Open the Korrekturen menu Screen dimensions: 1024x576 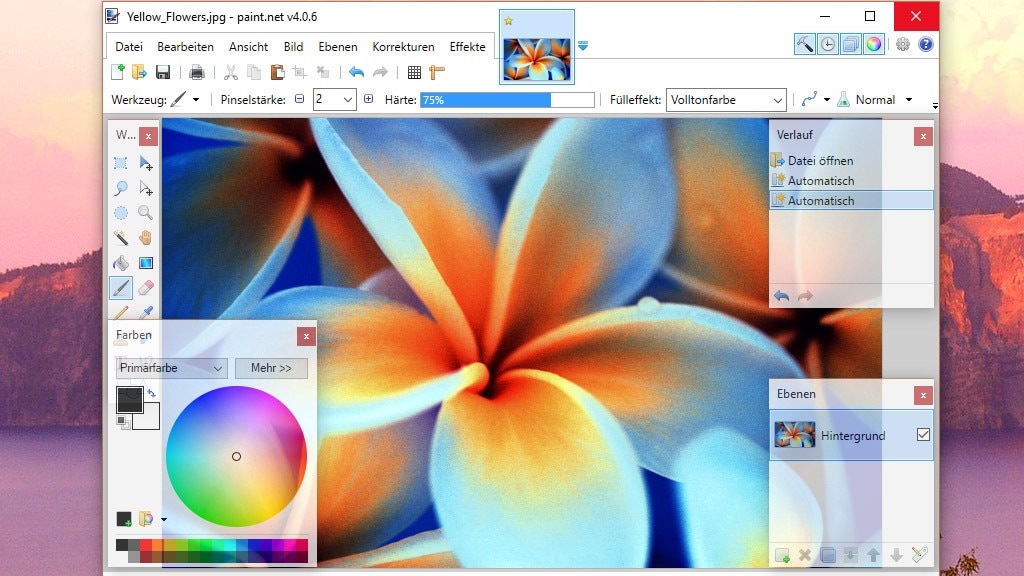click(403, 46)
